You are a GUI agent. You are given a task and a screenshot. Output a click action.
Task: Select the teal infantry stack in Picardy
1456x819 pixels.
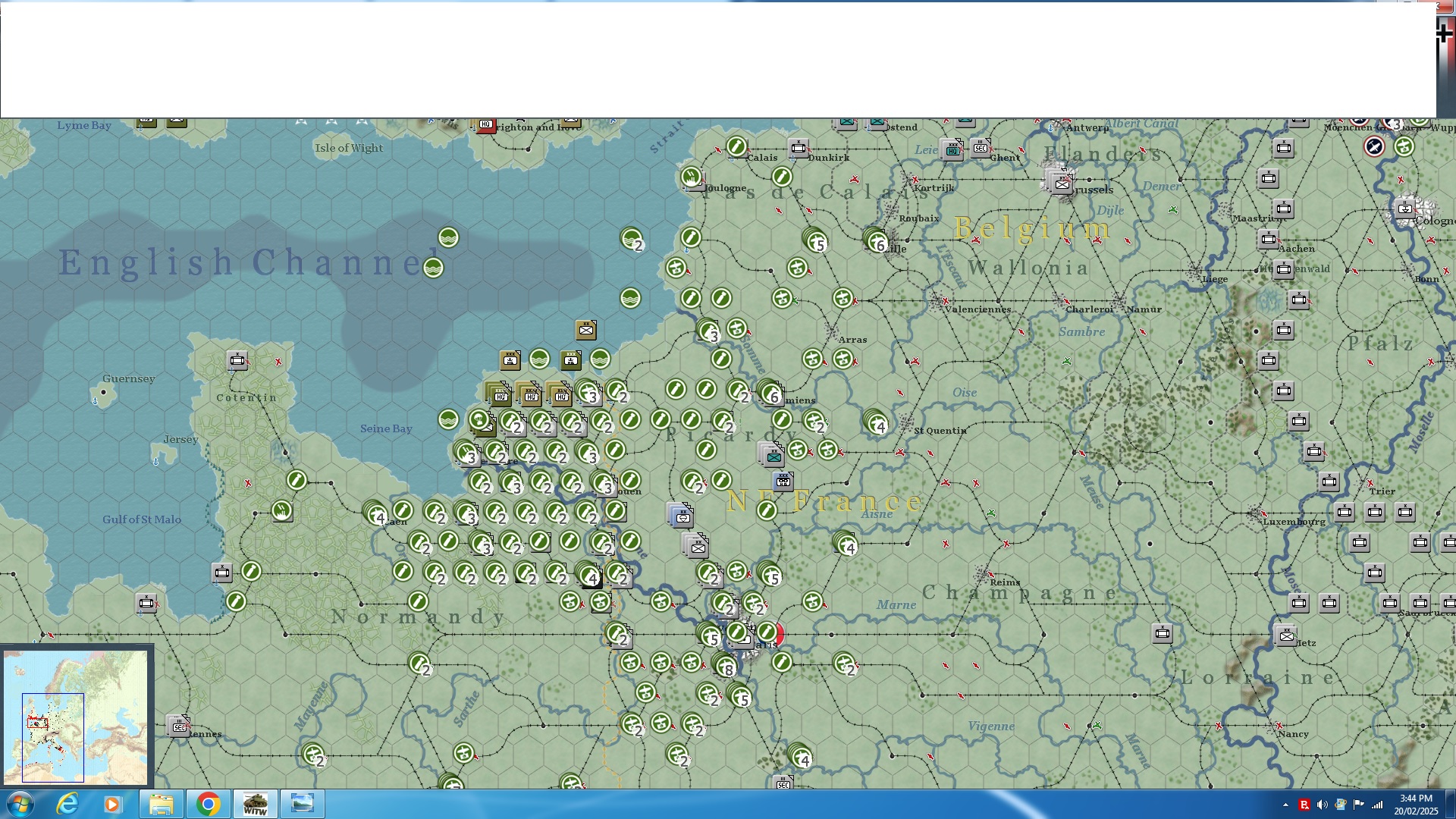pyautogui.click(x=771, y=455)
